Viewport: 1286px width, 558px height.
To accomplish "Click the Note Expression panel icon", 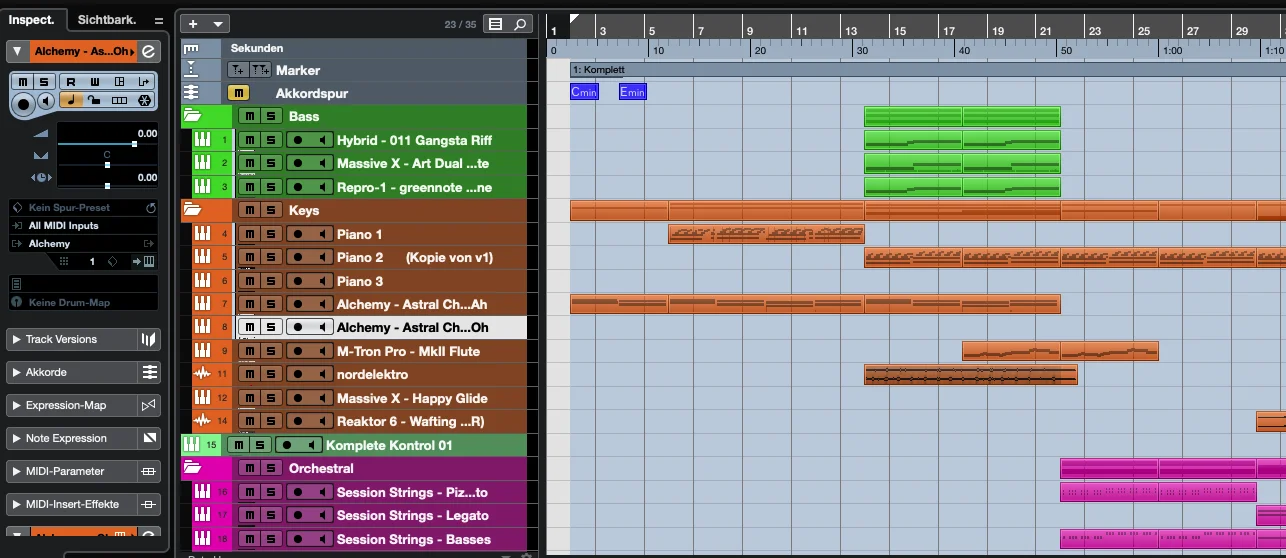I will click(x=149, y=438).
